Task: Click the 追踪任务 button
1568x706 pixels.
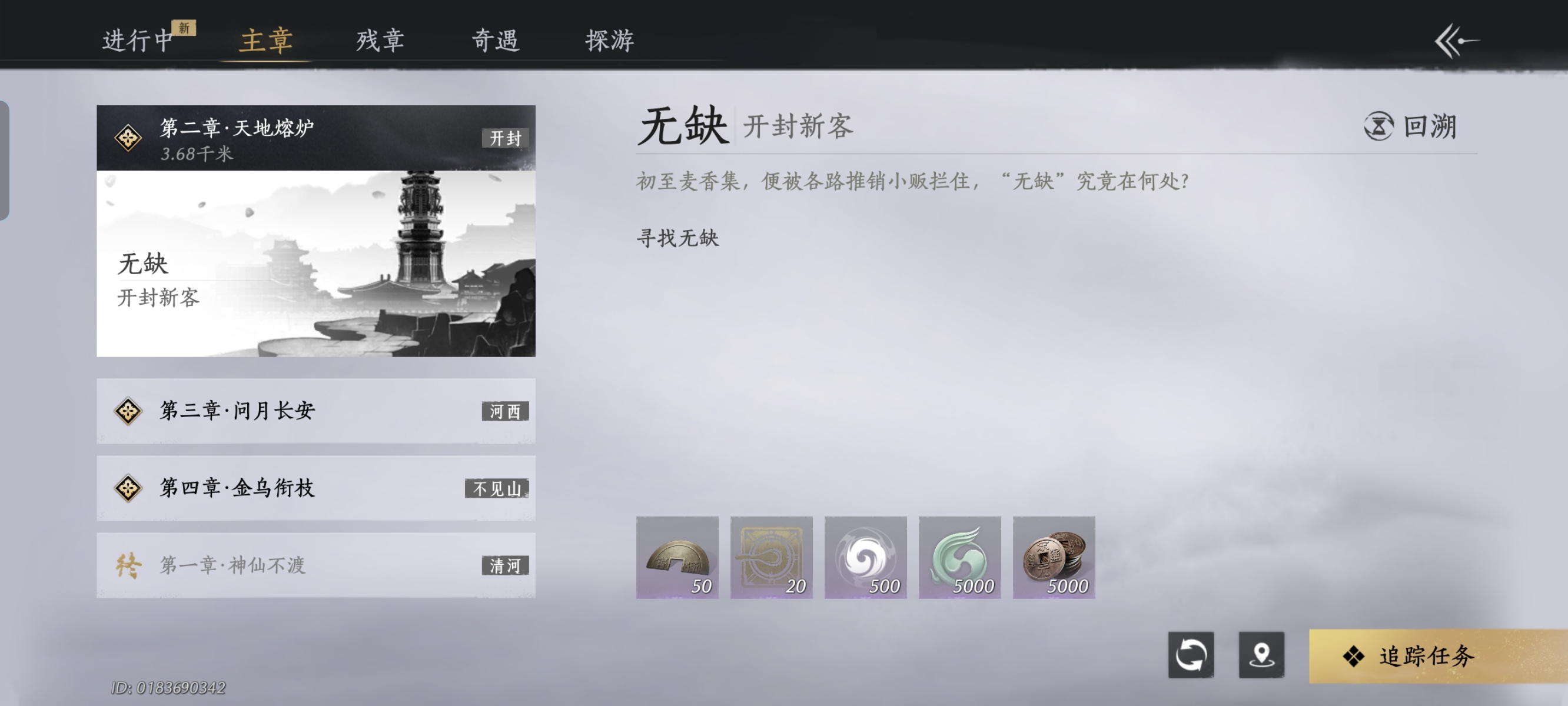Action: point(1439,655)
